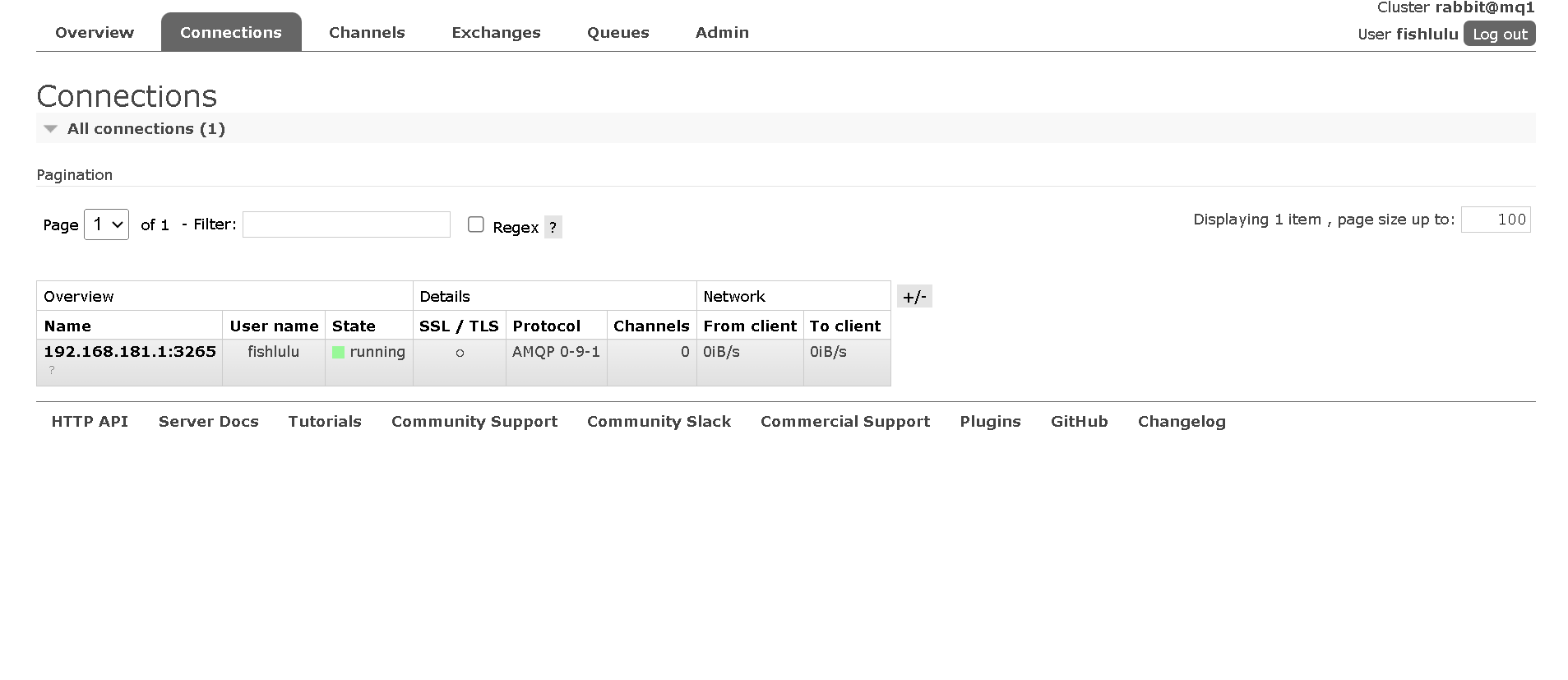Open connection 192.168.181.1:3265 details
This screenshot has height=680, width=1568.
click(130, 352)
